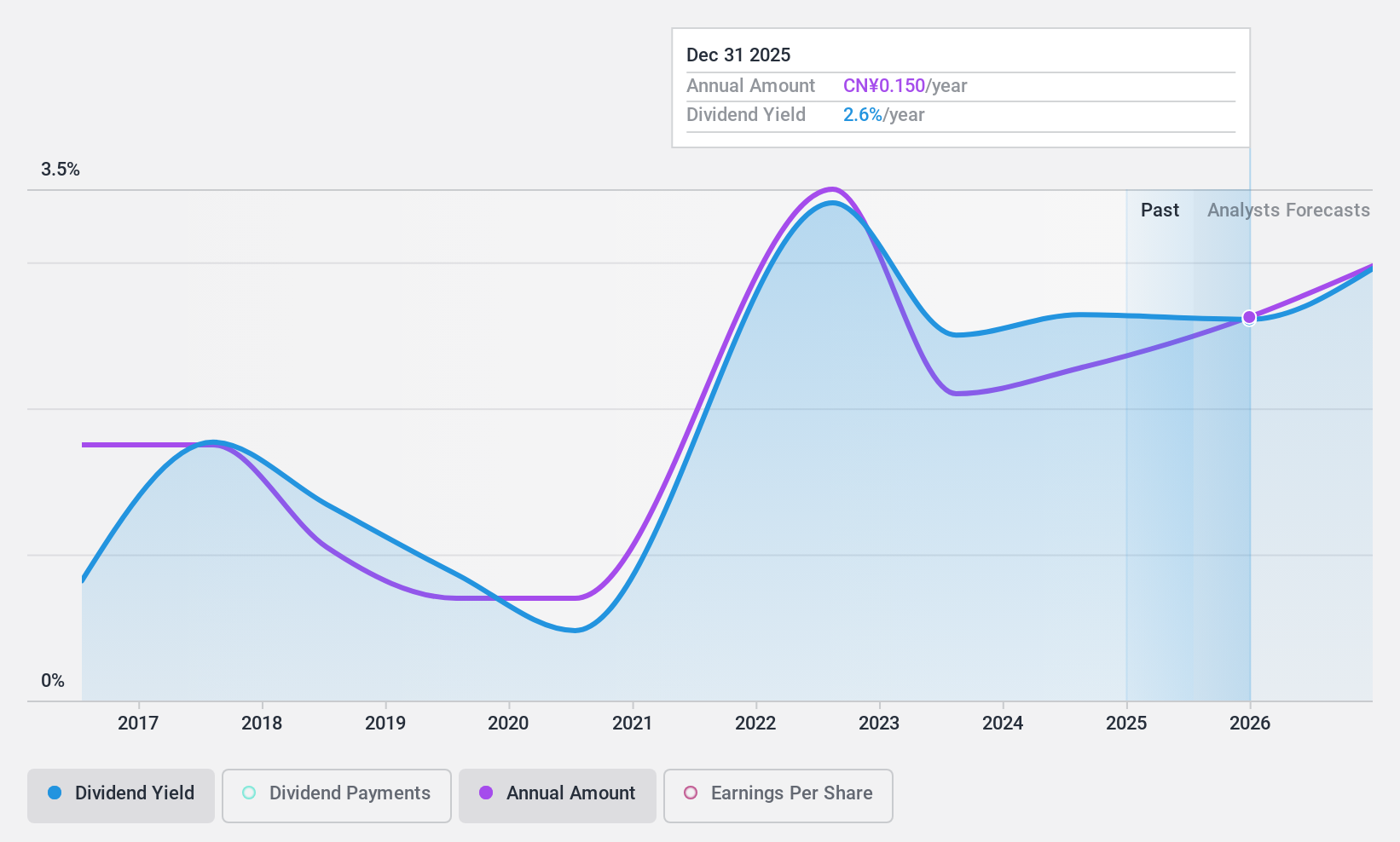
Task: Select the 2022 x-axis label
Action: (755, 723)
